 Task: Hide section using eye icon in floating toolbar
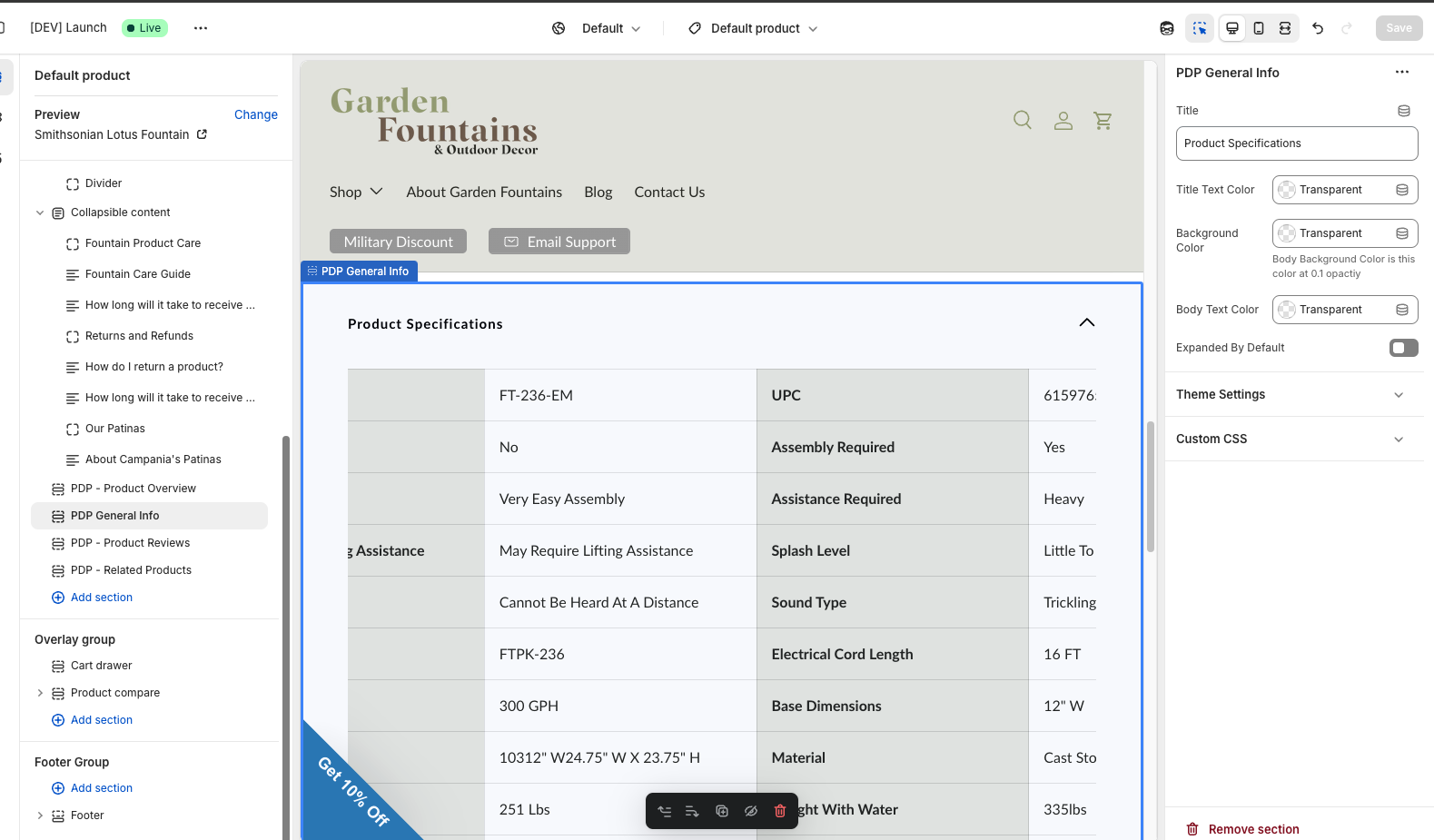[751, 811]
